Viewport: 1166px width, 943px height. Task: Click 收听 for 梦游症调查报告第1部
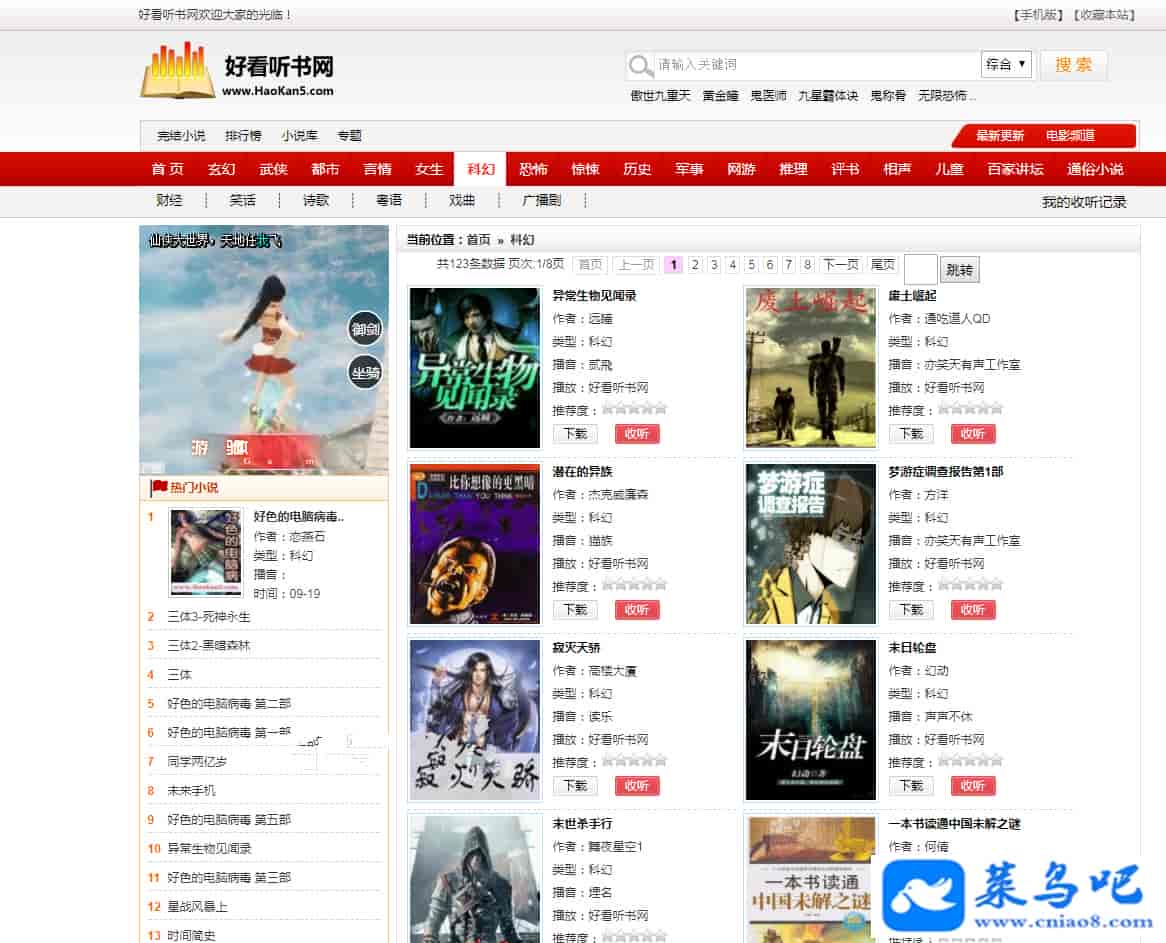click(973, 610)
